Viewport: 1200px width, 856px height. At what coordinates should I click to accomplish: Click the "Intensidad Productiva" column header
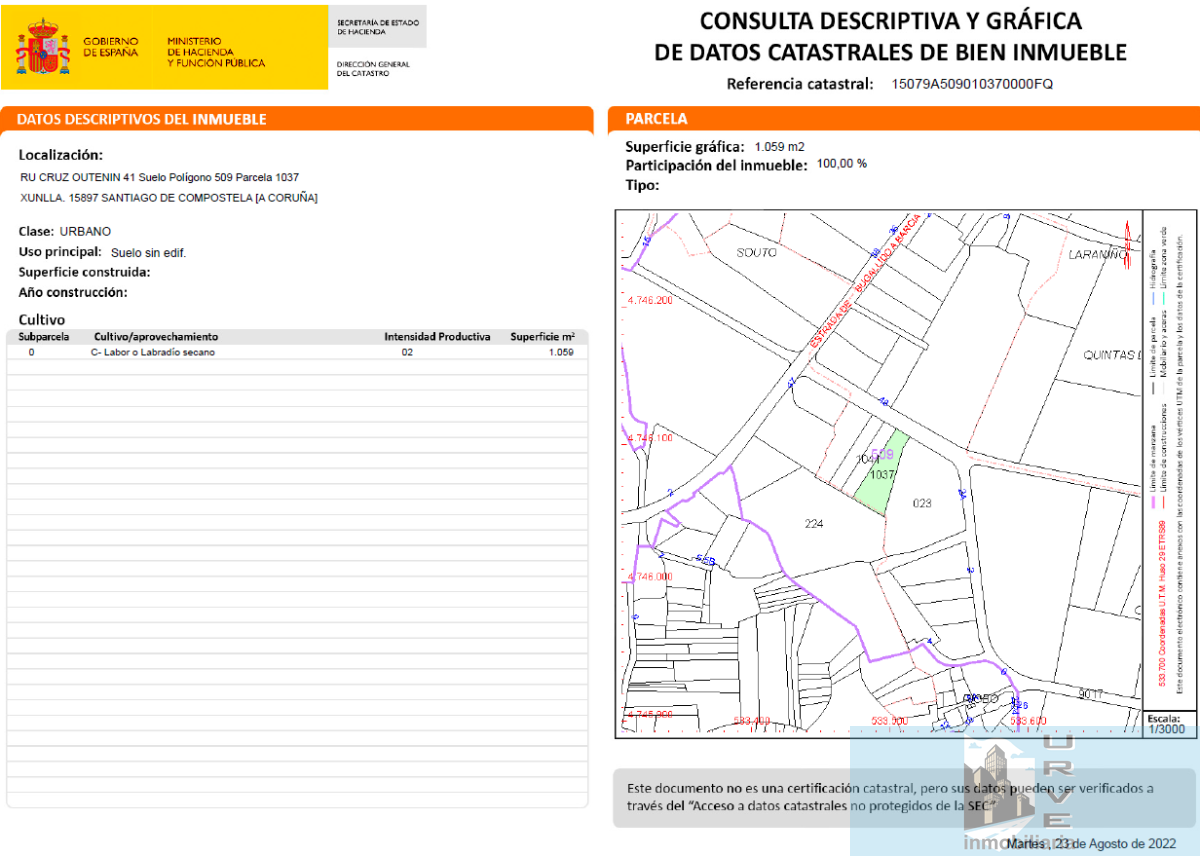(x=437, y=337)
